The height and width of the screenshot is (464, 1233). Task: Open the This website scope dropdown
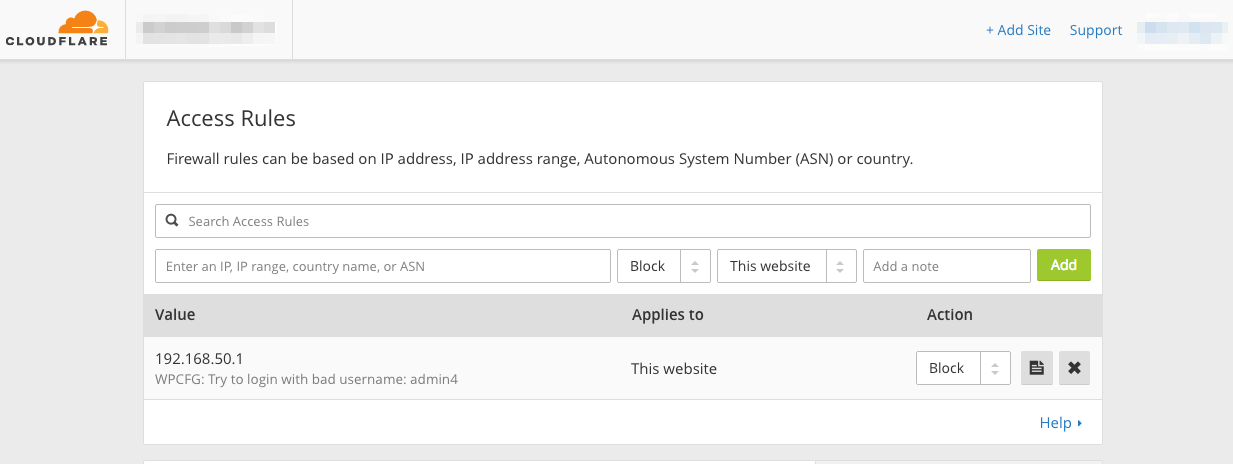[x=787, y=266]
